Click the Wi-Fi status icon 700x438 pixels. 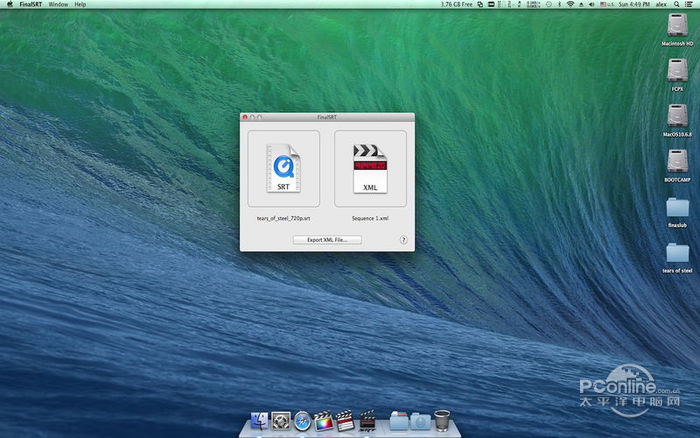(570, 4)
